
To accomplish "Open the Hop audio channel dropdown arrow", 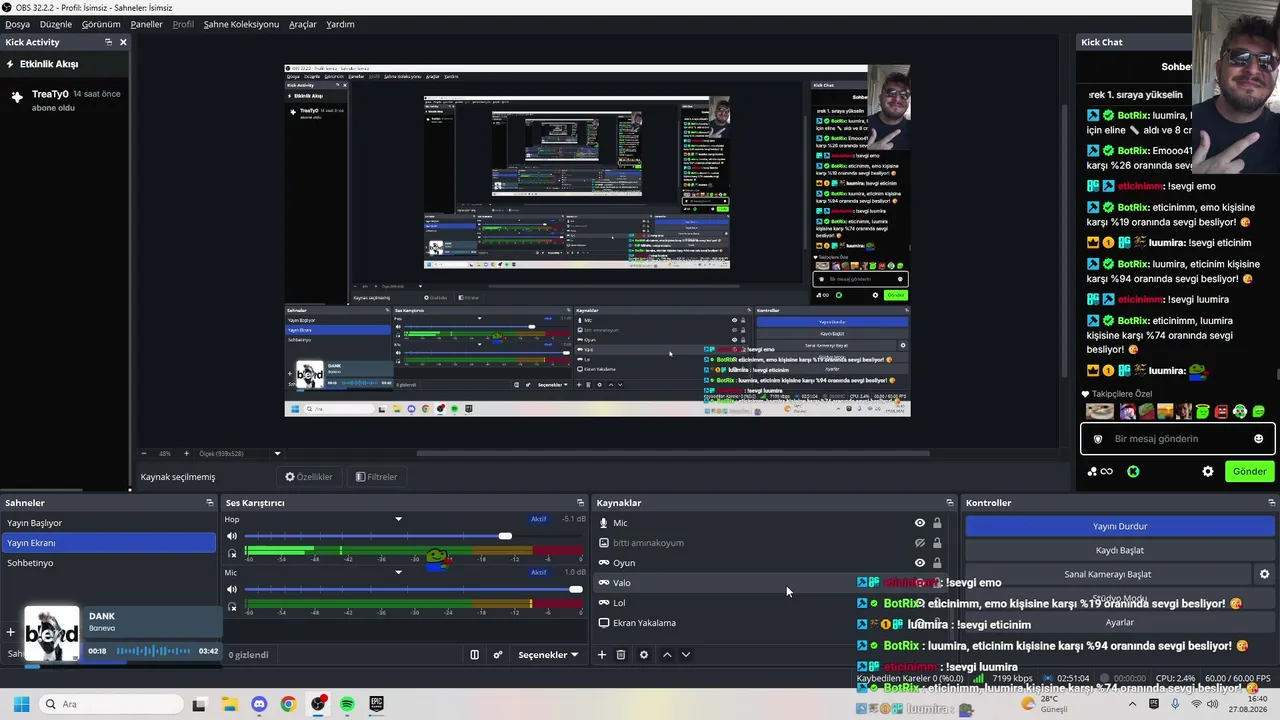I will (398, 519).
